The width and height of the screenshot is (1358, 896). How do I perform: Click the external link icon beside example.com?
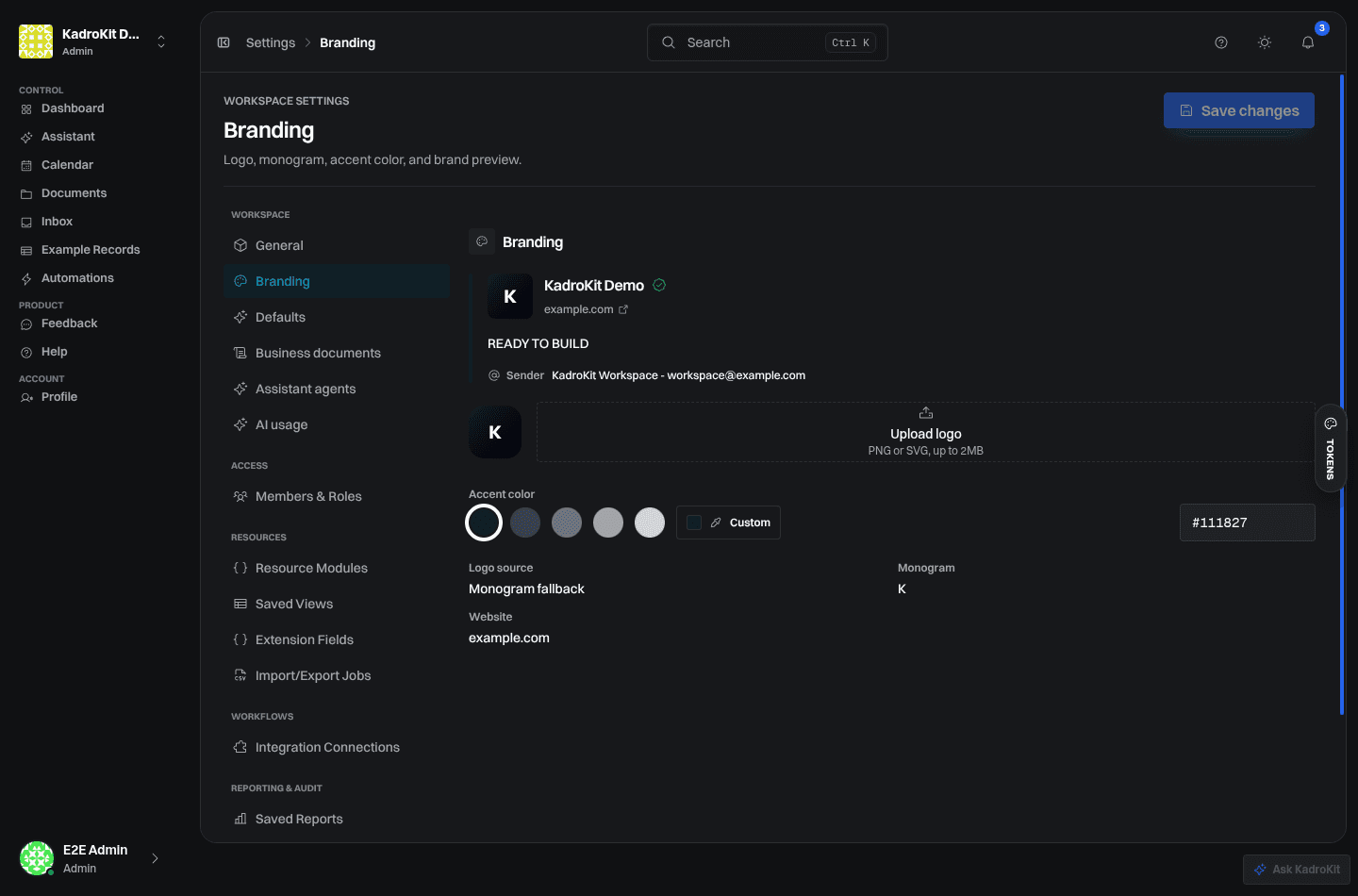tap(623, 309)
